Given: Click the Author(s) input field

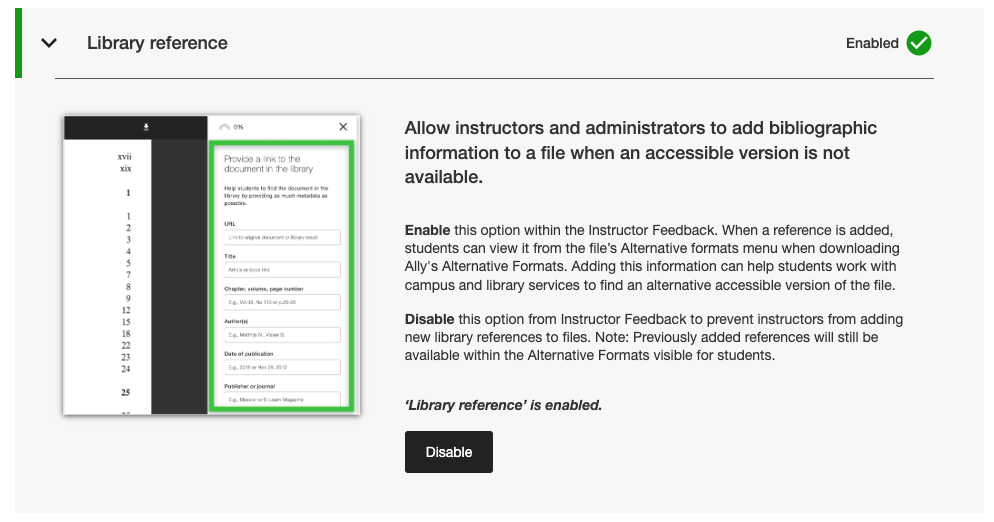Looking at the screenshot, I should [x=282, y=334].
